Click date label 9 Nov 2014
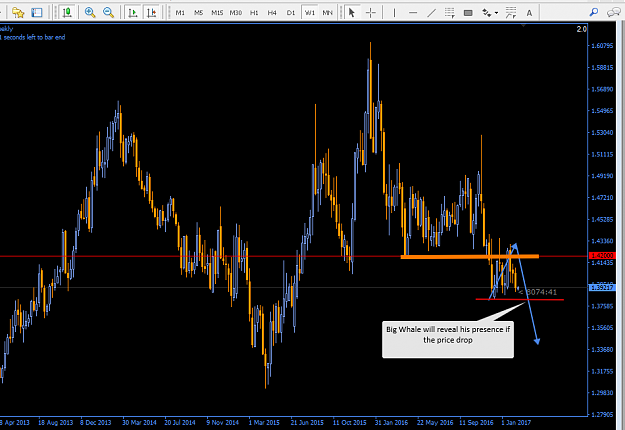The image size is (625, 430). click(x=222, y=422)
